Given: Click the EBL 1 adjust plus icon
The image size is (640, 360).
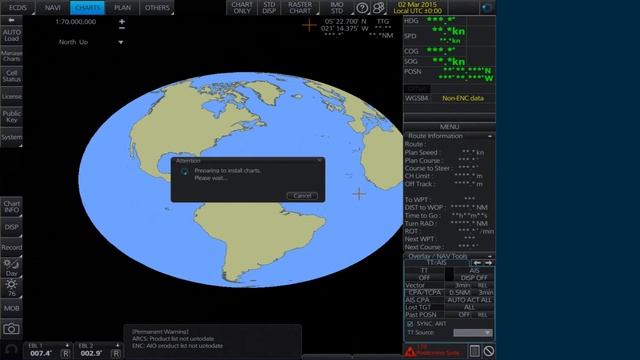Looking at the screenshot, I should click(x=67, y=346).
